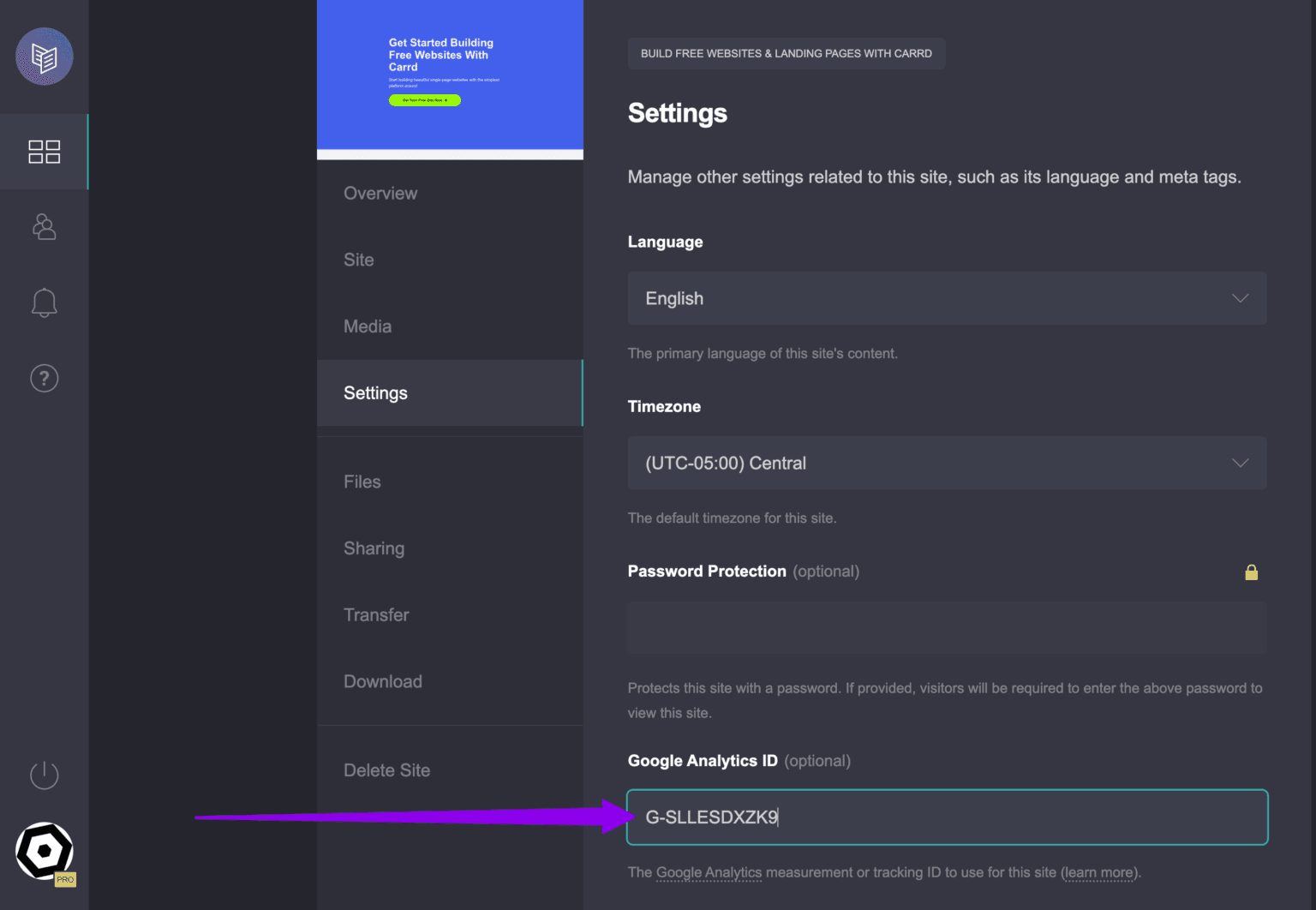Click the Language dropdown chevron arrow
Viewport: 1316px width, 910px height.
(1240, 298)
